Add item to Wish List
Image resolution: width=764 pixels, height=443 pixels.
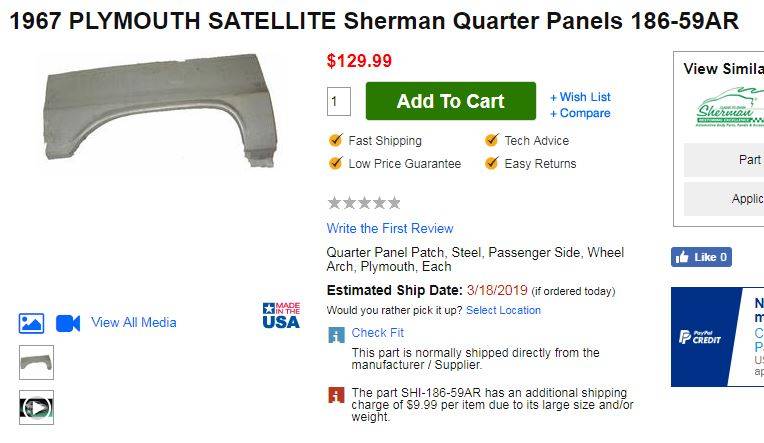(580, 97)
